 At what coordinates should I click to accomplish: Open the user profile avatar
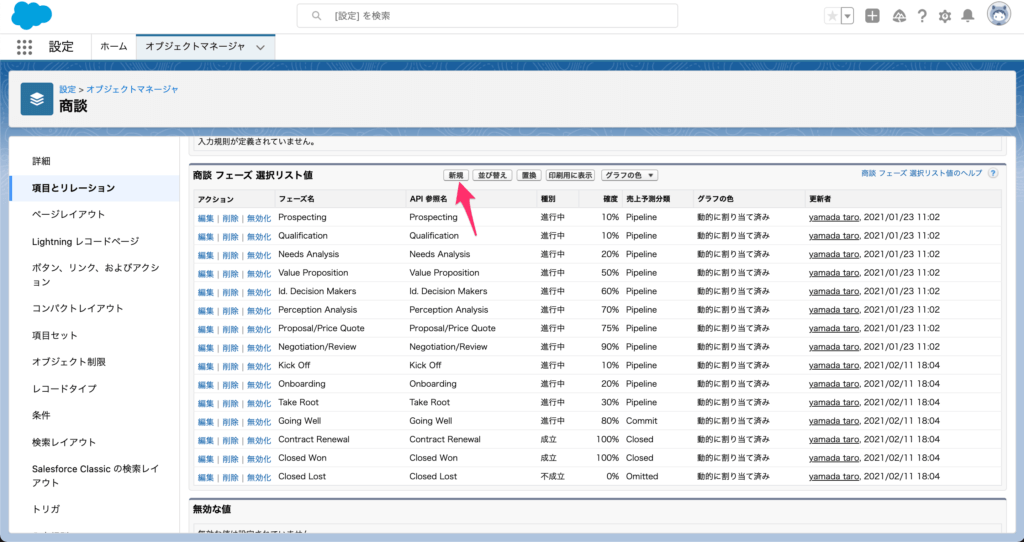pyautogui.click(x=999, y=15)
